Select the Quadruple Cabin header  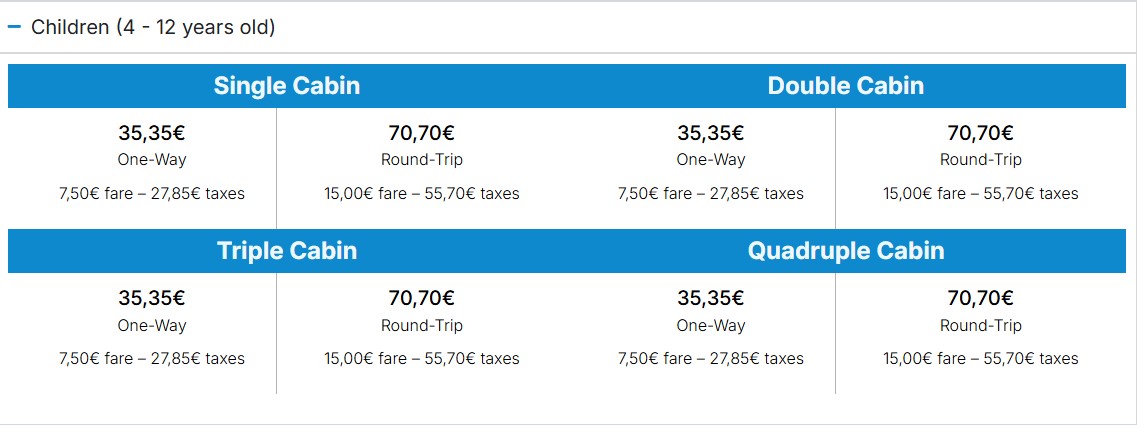click(846, 251)
